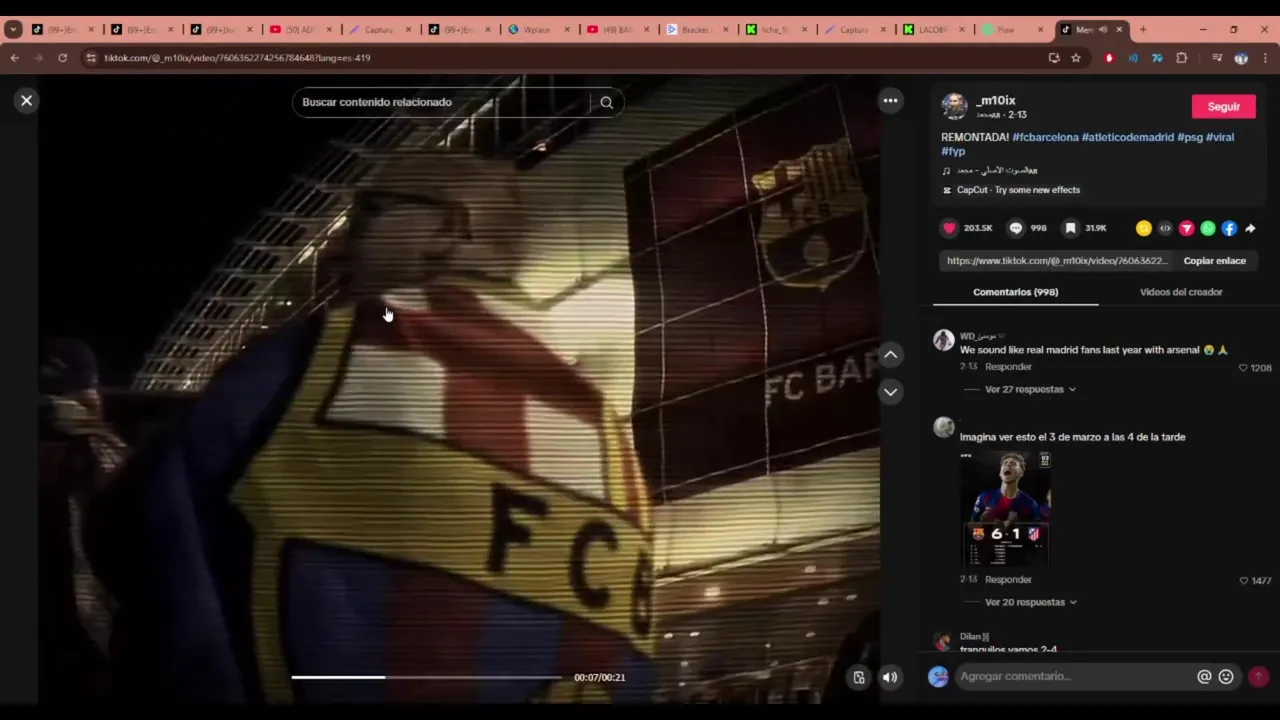1280x720 pixels.
Task: Open #psg hashtag link
Action: pyautogui.click(x=1189, y=137)
